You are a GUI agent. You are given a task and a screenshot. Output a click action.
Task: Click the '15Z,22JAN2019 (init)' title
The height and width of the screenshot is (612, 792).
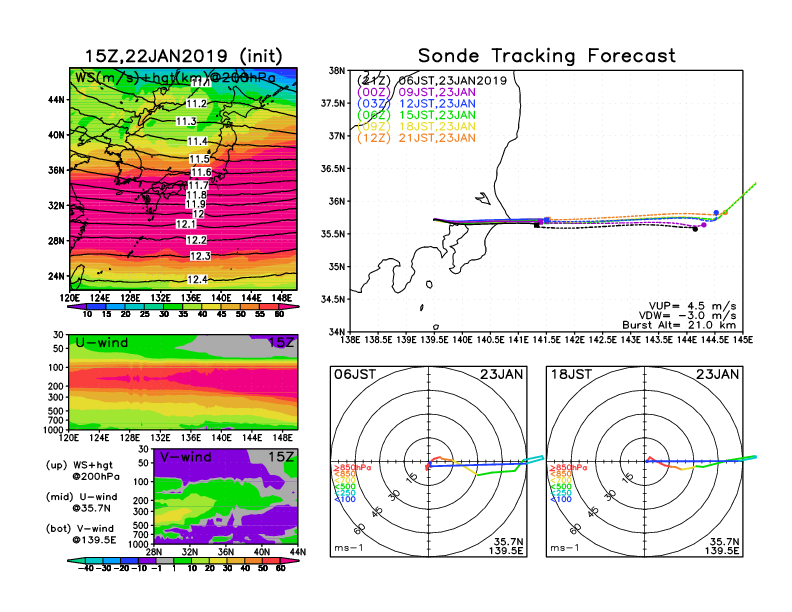(x=183, y=56)
